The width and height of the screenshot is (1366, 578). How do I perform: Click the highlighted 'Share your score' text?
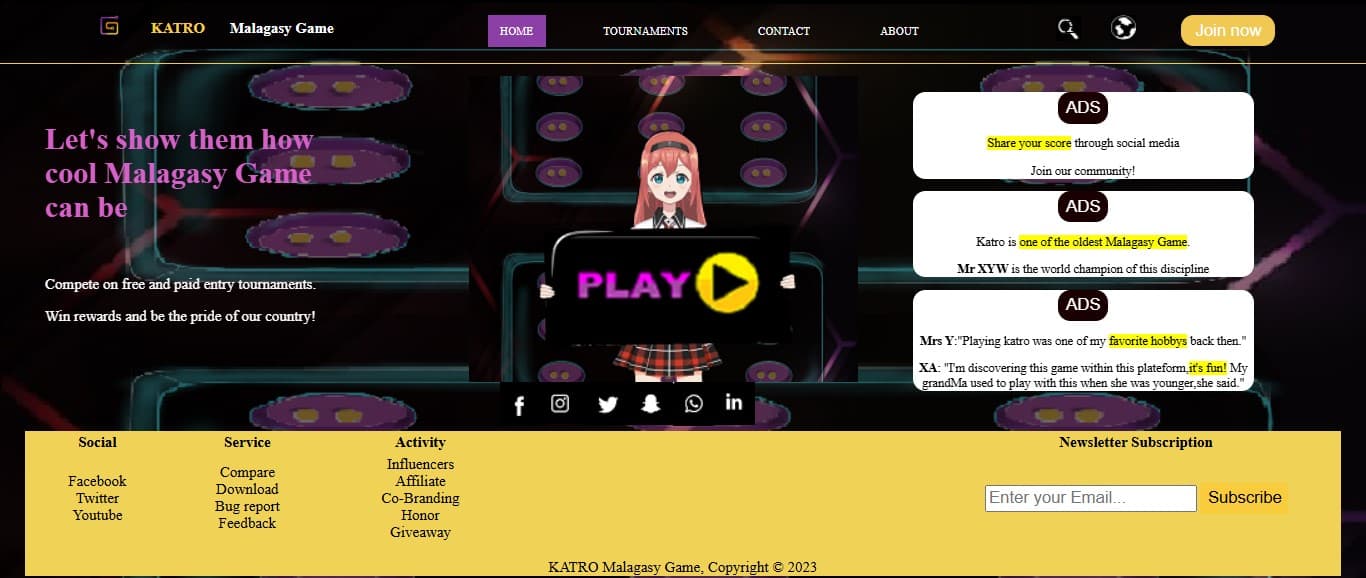point(1029,143)
